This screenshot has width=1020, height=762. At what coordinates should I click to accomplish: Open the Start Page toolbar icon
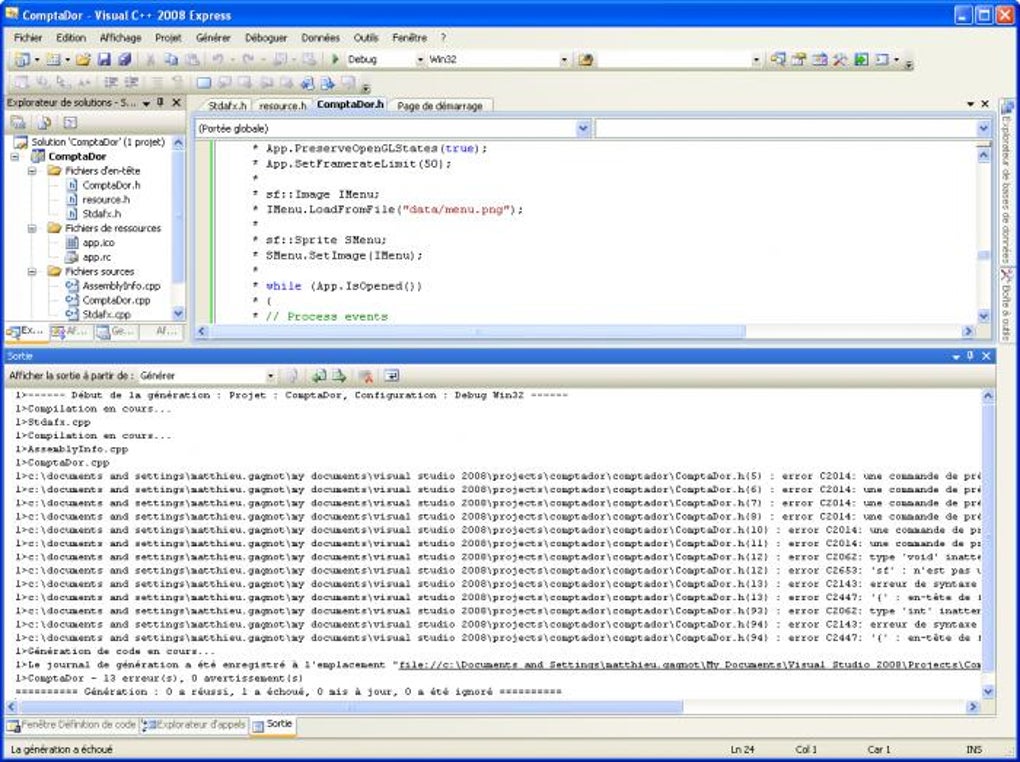point(861,60)
